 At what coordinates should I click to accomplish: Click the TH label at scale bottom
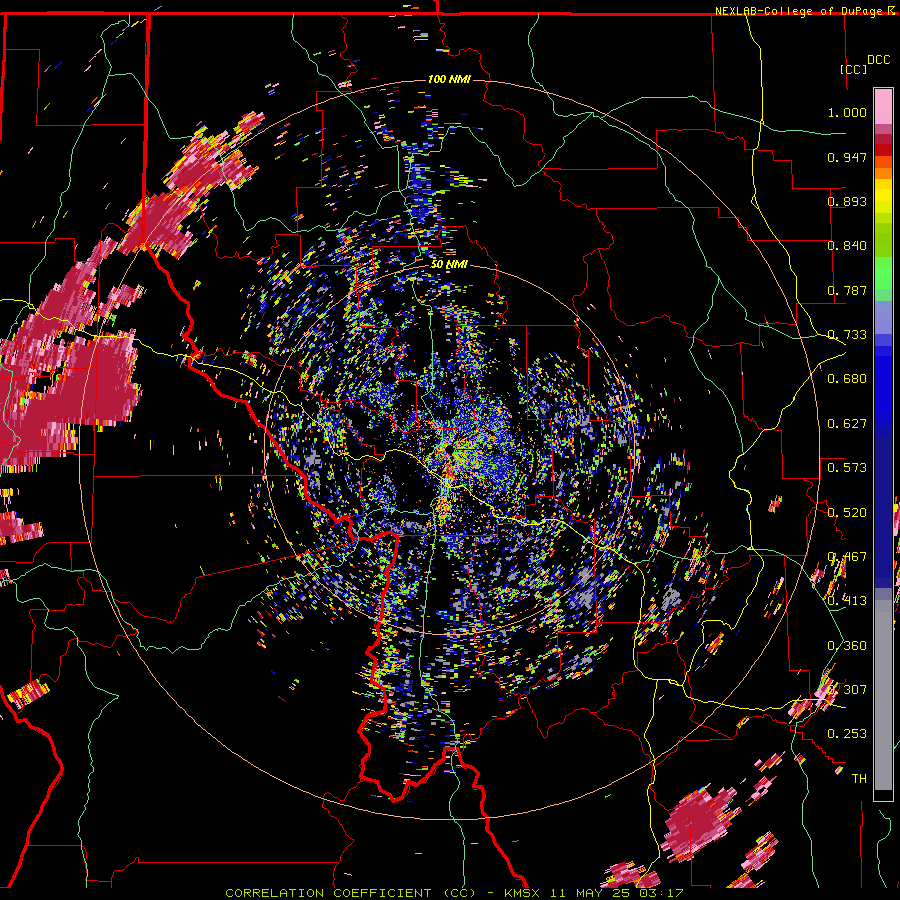click(x=859, y=779)
